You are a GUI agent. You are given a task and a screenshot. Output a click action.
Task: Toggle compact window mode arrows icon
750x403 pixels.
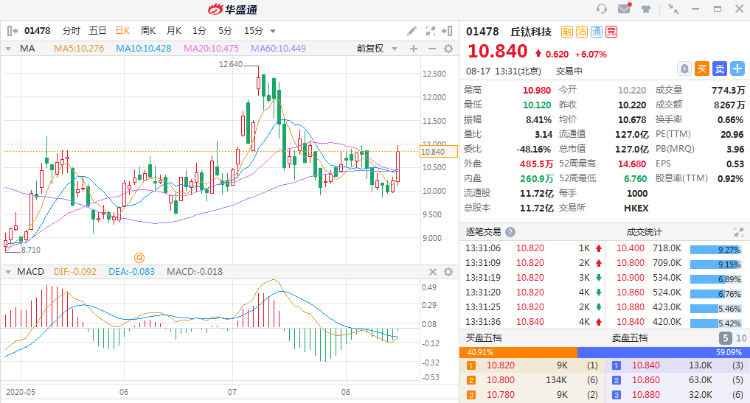coord(673,9)
